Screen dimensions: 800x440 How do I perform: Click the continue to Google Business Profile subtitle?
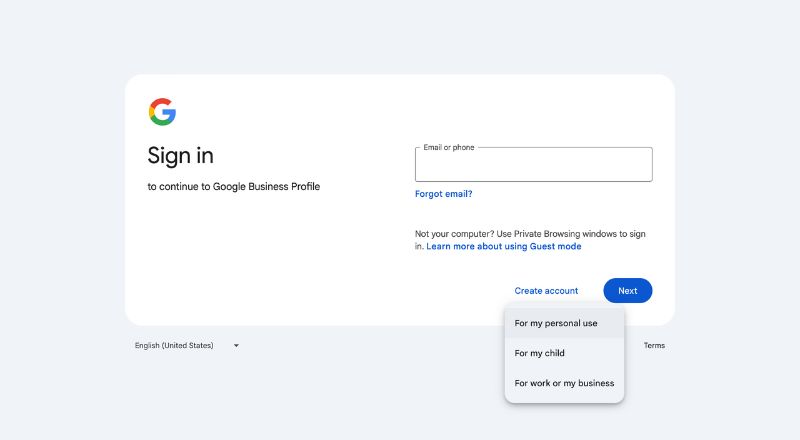tap(234, 186)
